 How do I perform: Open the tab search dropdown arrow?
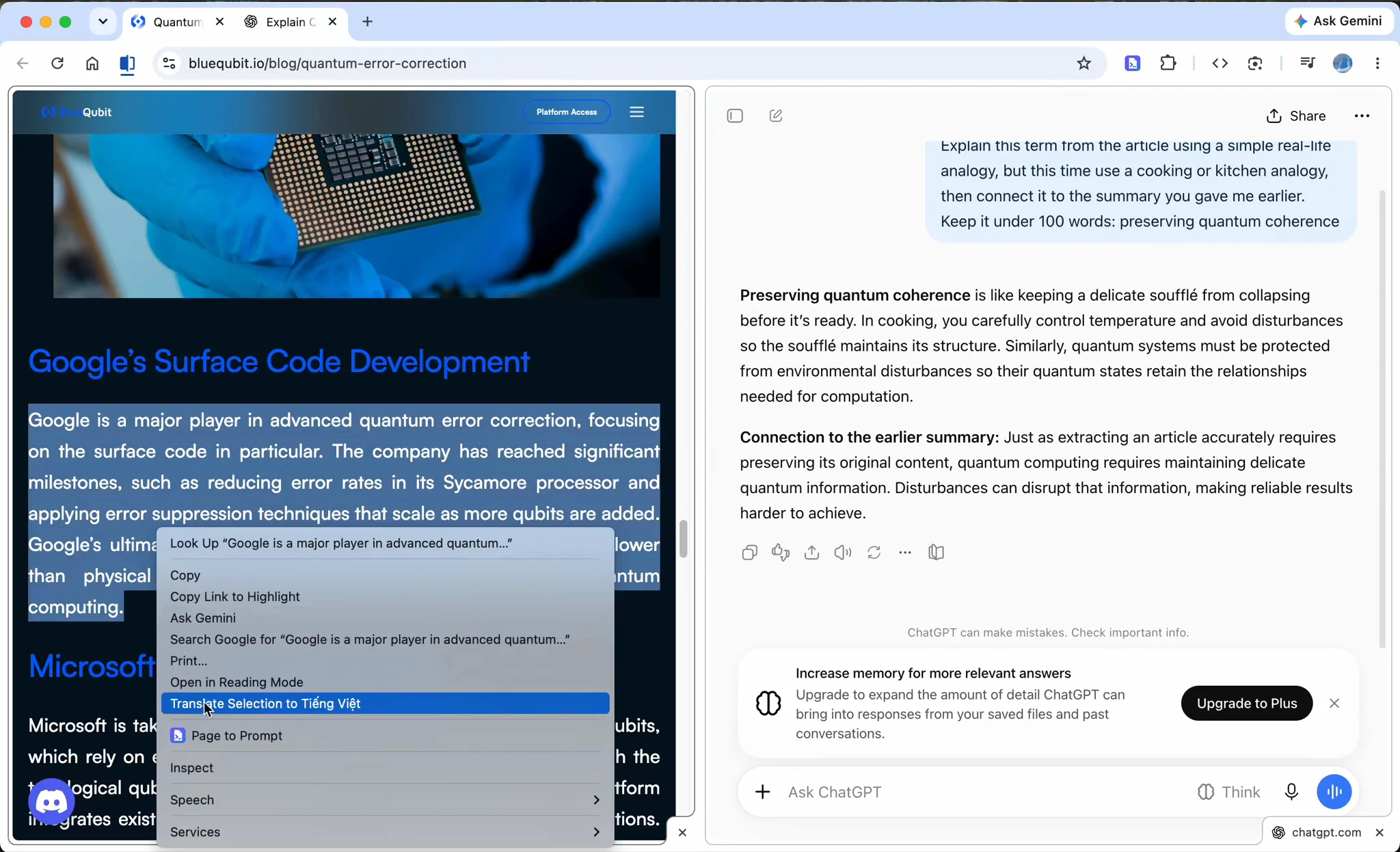click(x=103, y=21)
